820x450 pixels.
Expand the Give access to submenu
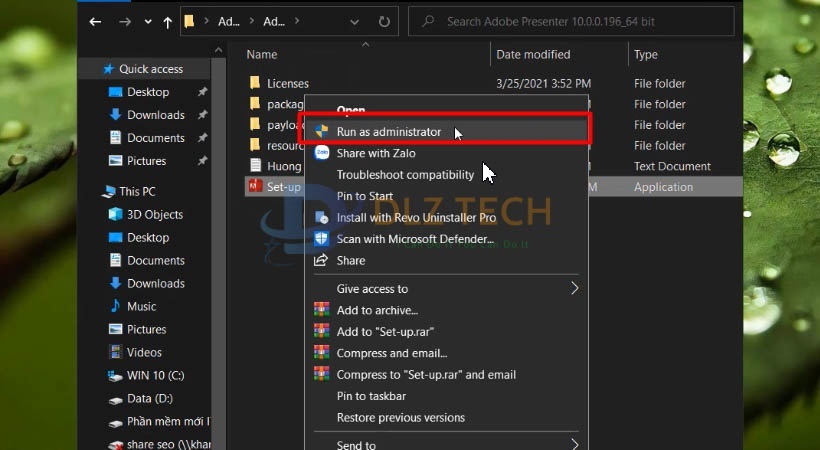point(447,288)
